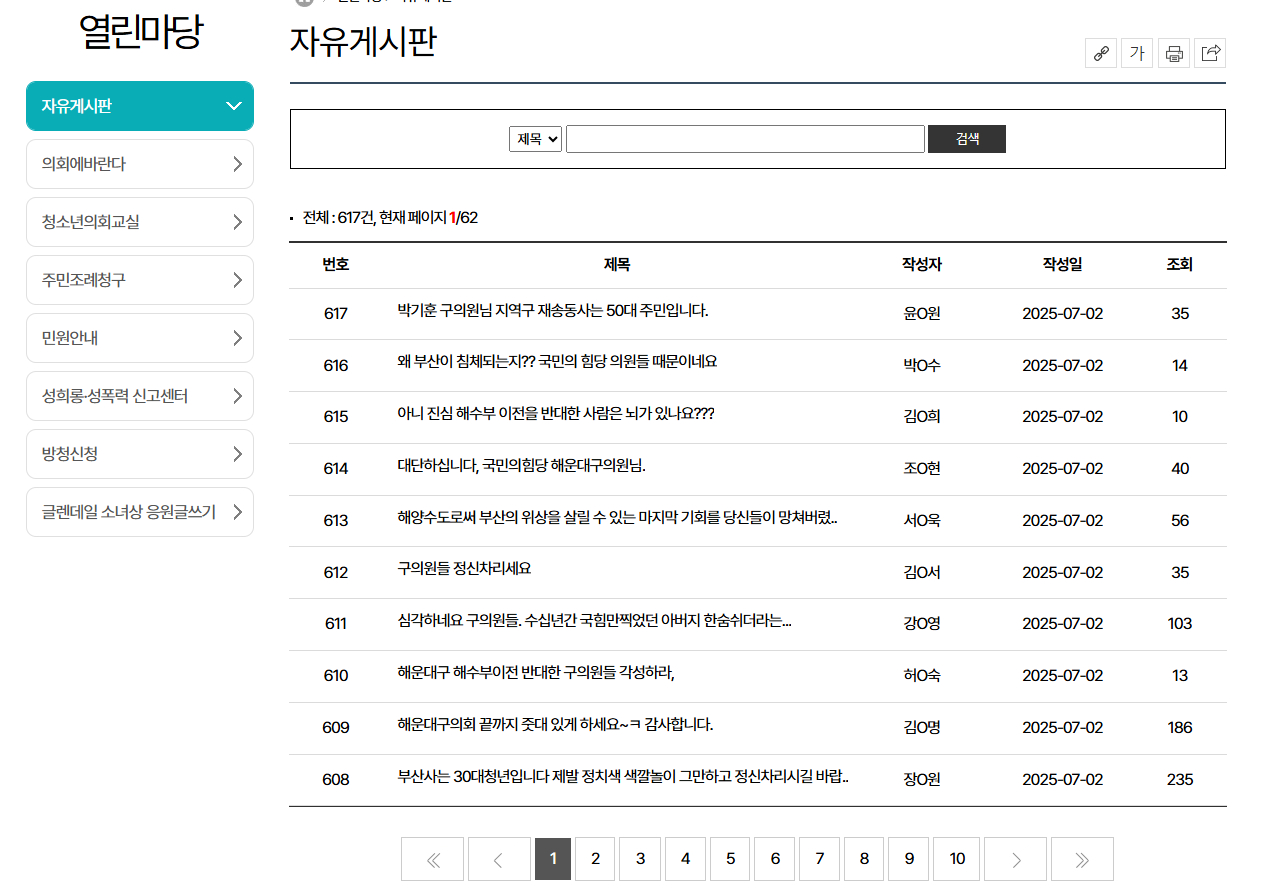Click inside the search input box
The height and width of the screenshot is (889, 1282).
tap(744, 138)
